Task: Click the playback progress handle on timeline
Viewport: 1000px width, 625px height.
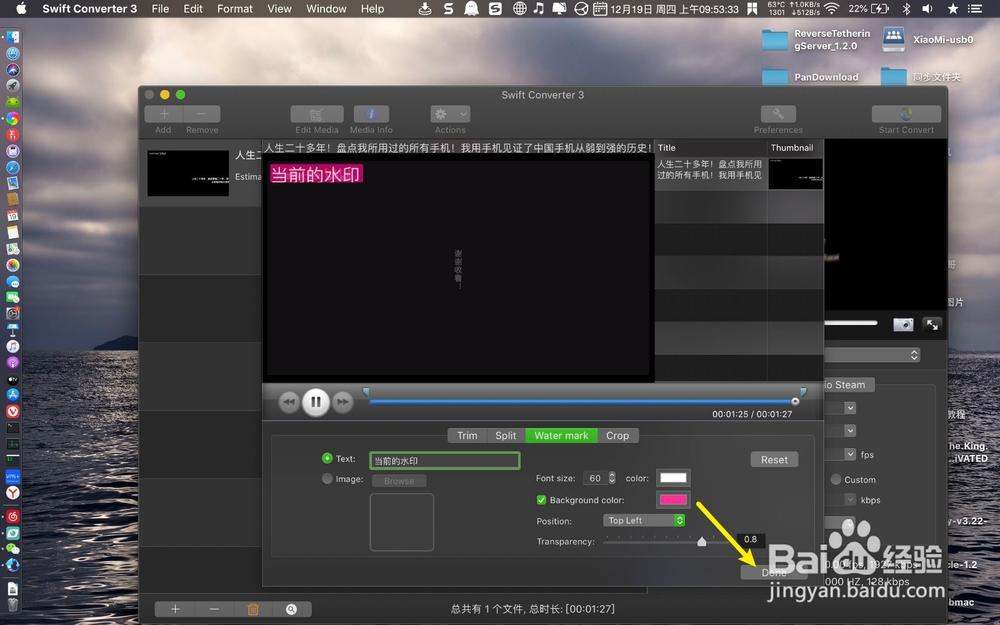Action: click(795, 401)
